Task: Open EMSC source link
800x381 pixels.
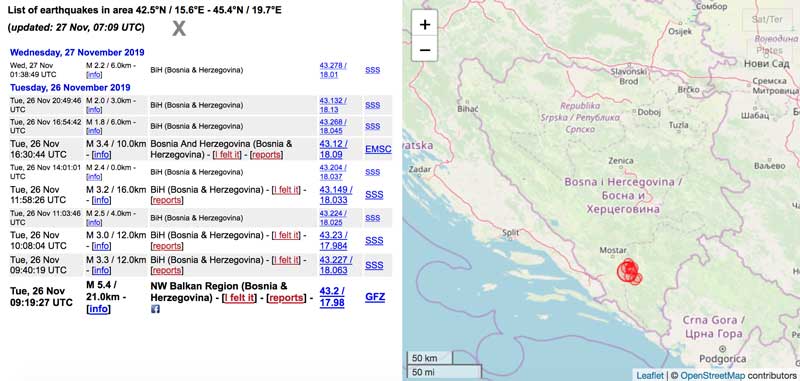Action: pos(378,149)
